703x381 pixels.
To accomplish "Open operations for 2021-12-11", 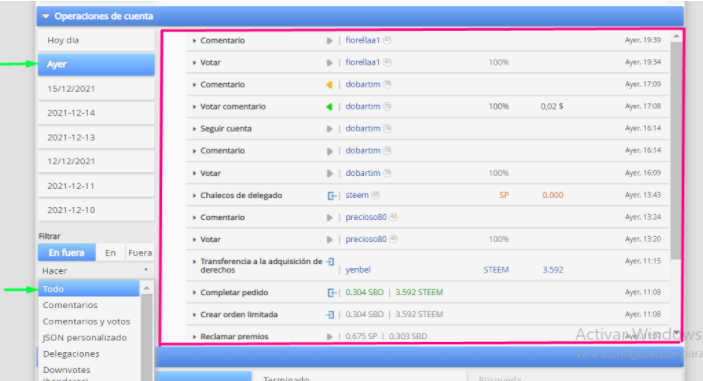I will click(96, 186).
